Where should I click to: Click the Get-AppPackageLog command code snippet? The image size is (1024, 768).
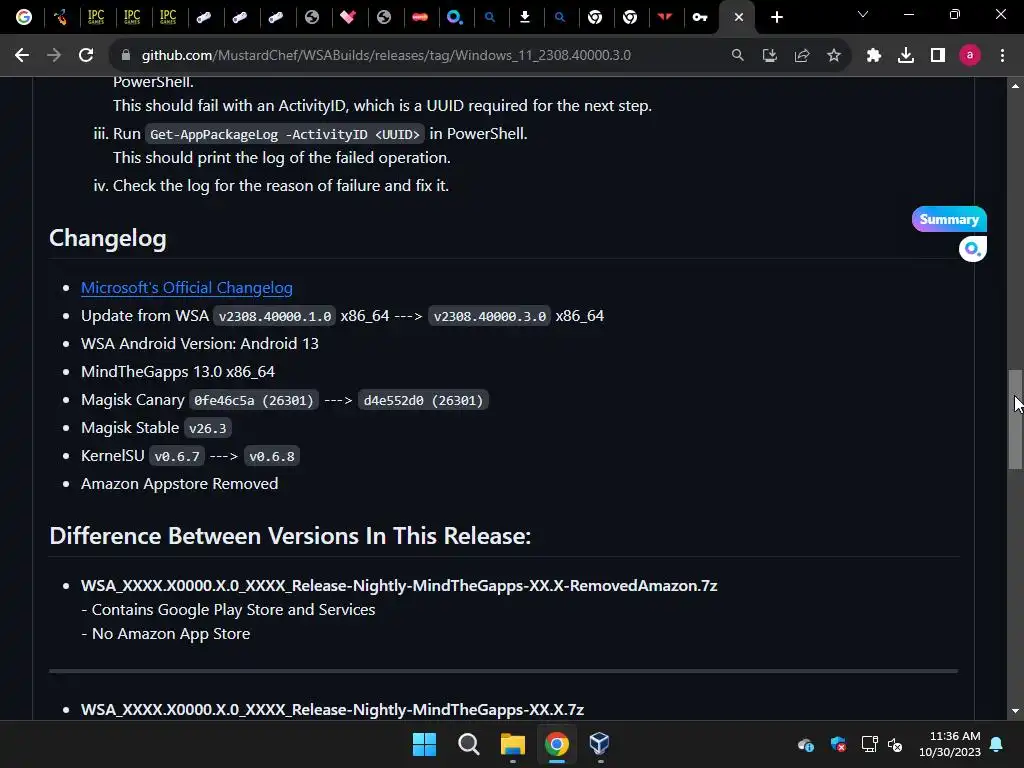[285, 135]
